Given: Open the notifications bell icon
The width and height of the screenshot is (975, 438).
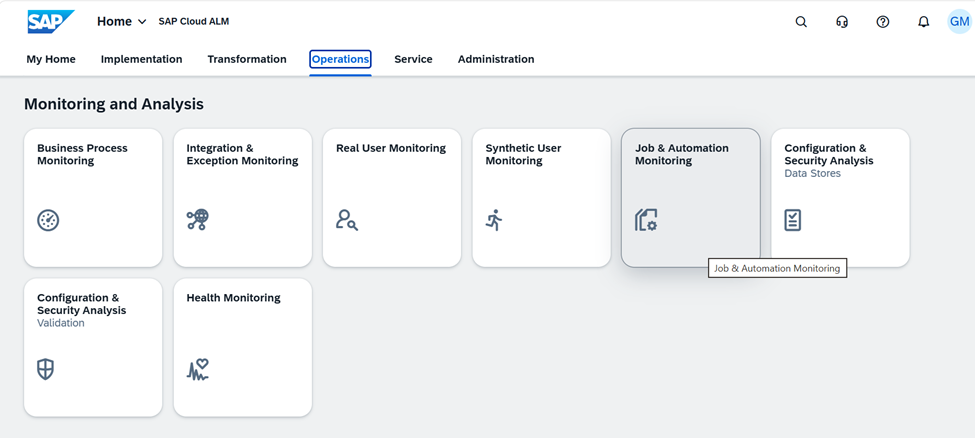Looking at the screenshot, I should point(923,22).
